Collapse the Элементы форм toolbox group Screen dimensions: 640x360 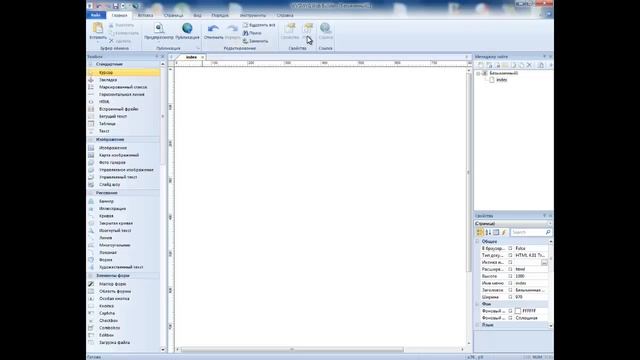(91, 276)
